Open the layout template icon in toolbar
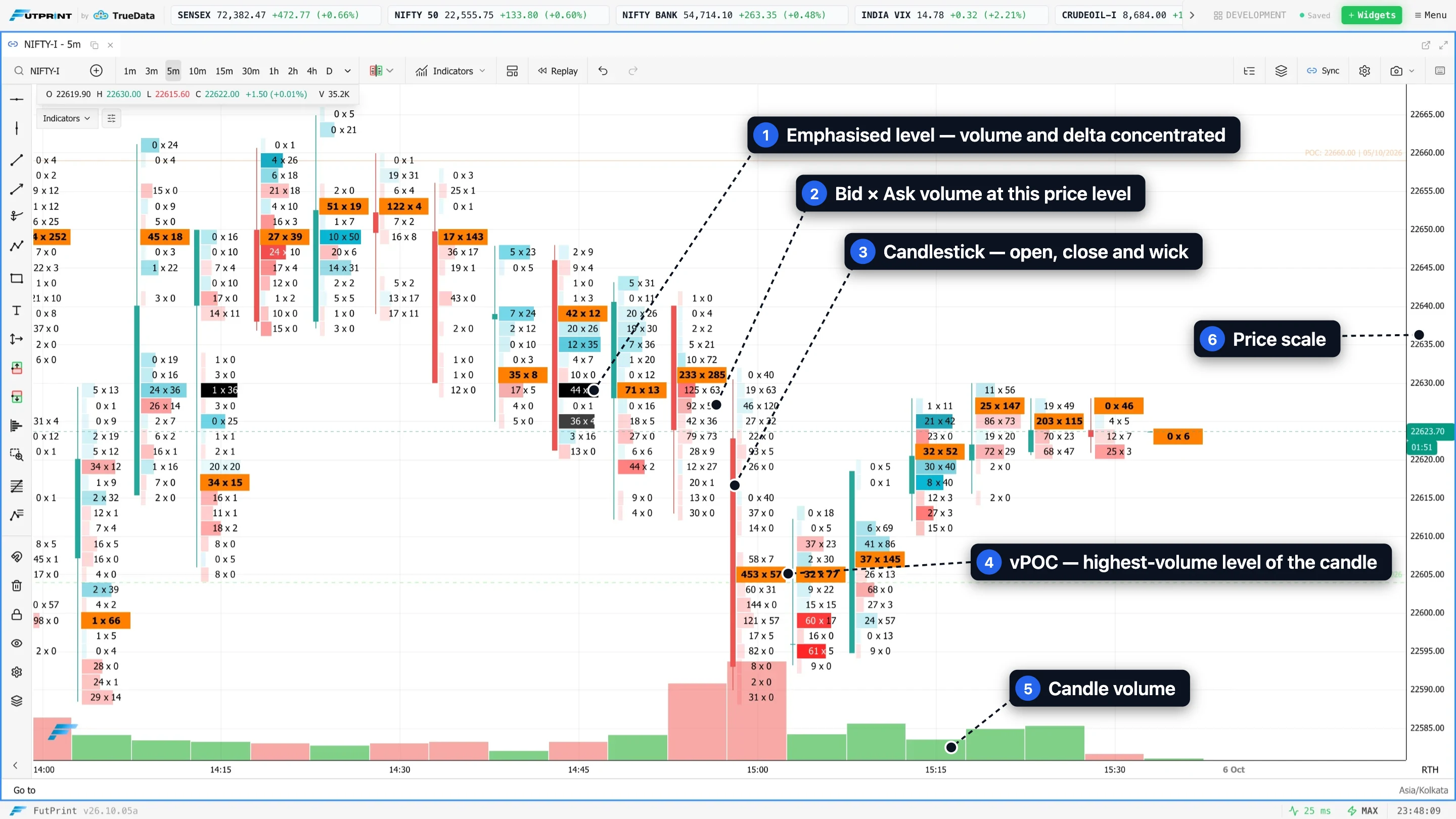 [512, 71]
